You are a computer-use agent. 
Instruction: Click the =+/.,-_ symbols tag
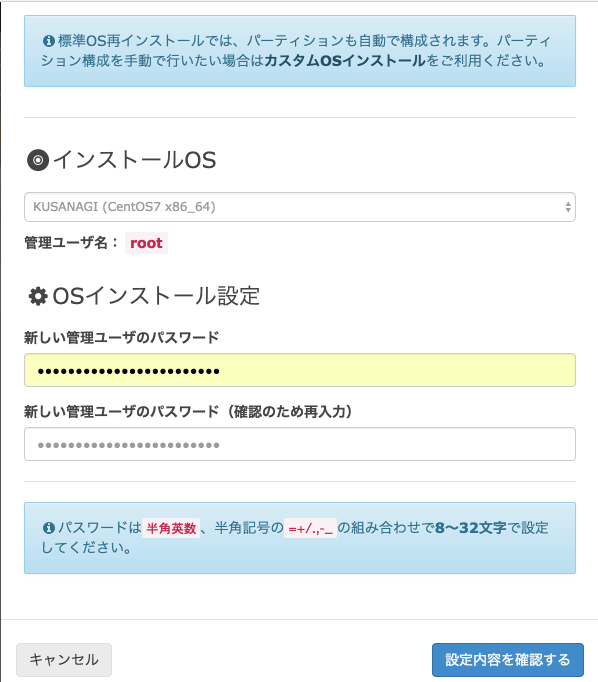pyautogui.click(x=311, y=529)
